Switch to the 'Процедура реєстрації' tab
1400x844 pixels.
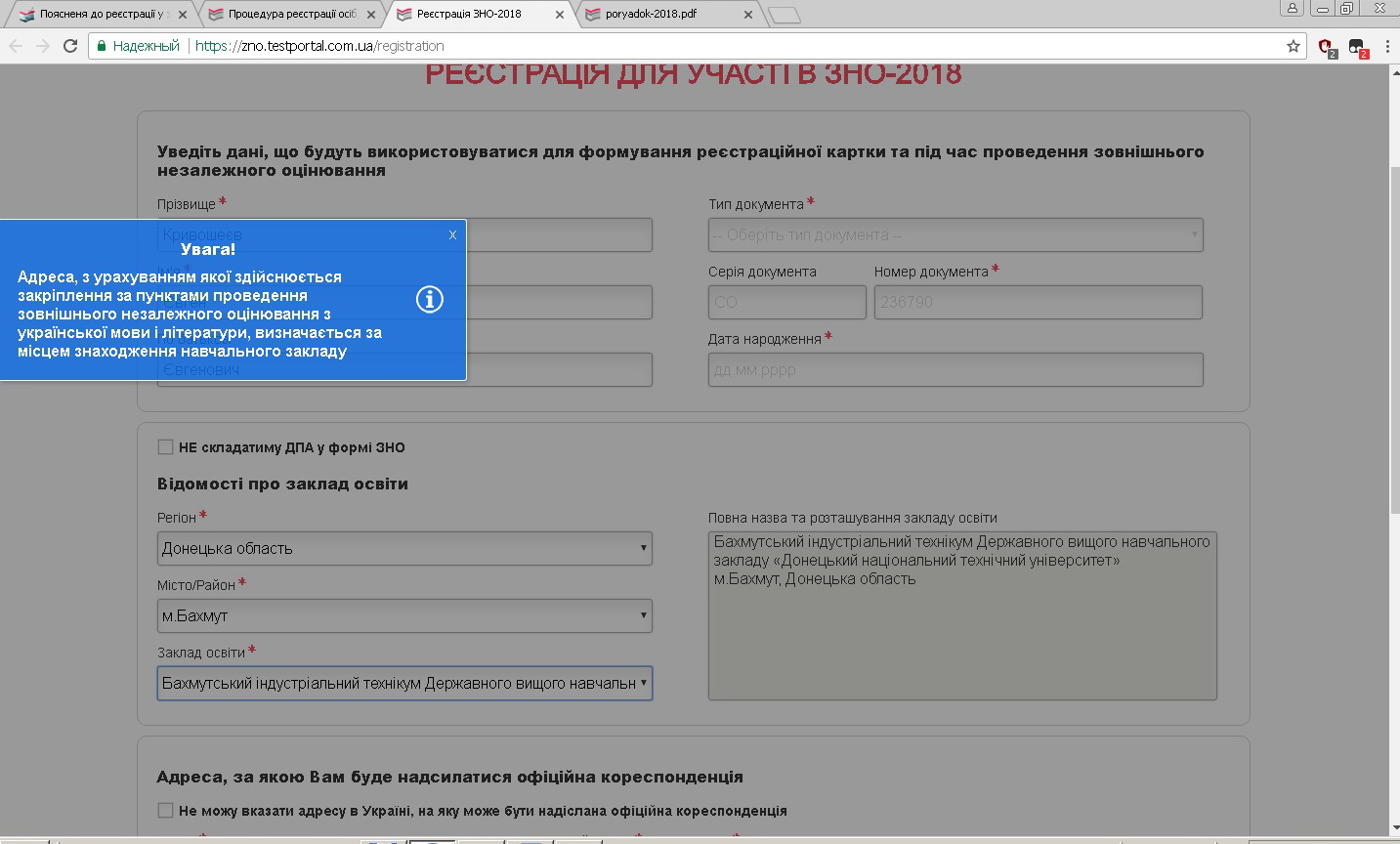(x=292, y=15)
